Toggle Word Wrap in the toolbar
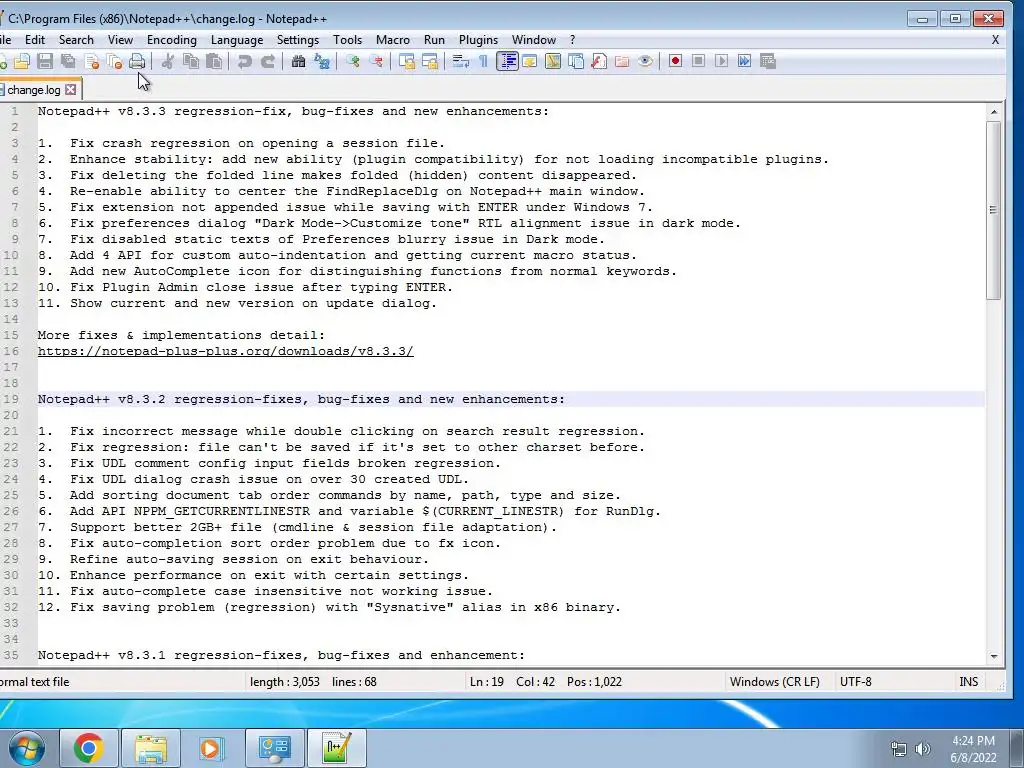1024x768 pixels. click(460, 61)
